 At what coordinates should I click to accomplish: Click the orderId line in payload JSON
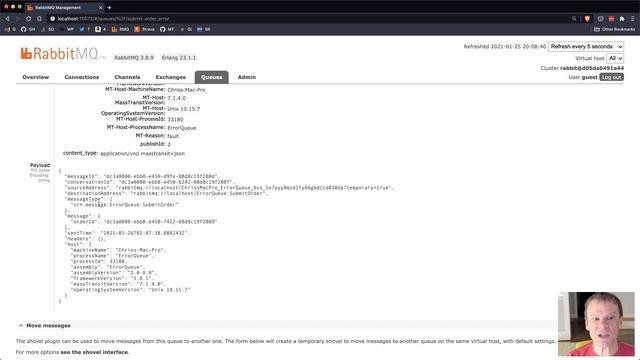144,222
